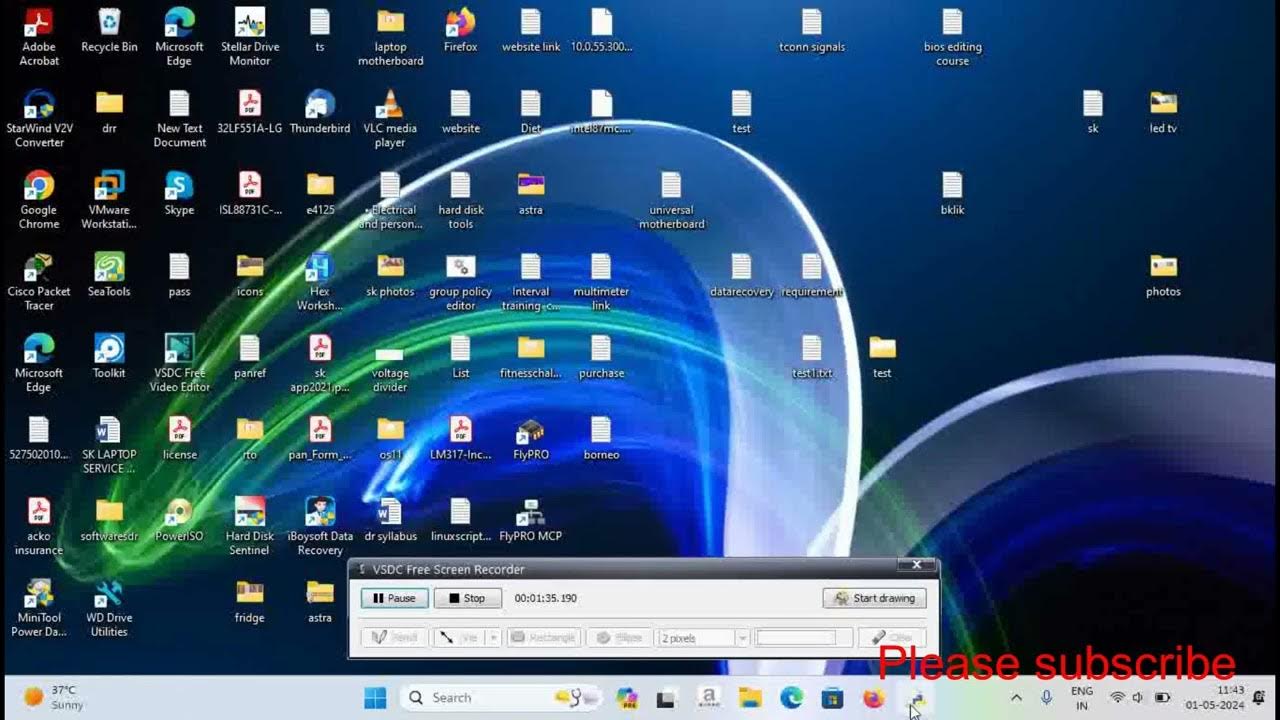Open the led tv folder
Image resolution: width=1280 pixels, height=720 pixels.
point(1163,111)
